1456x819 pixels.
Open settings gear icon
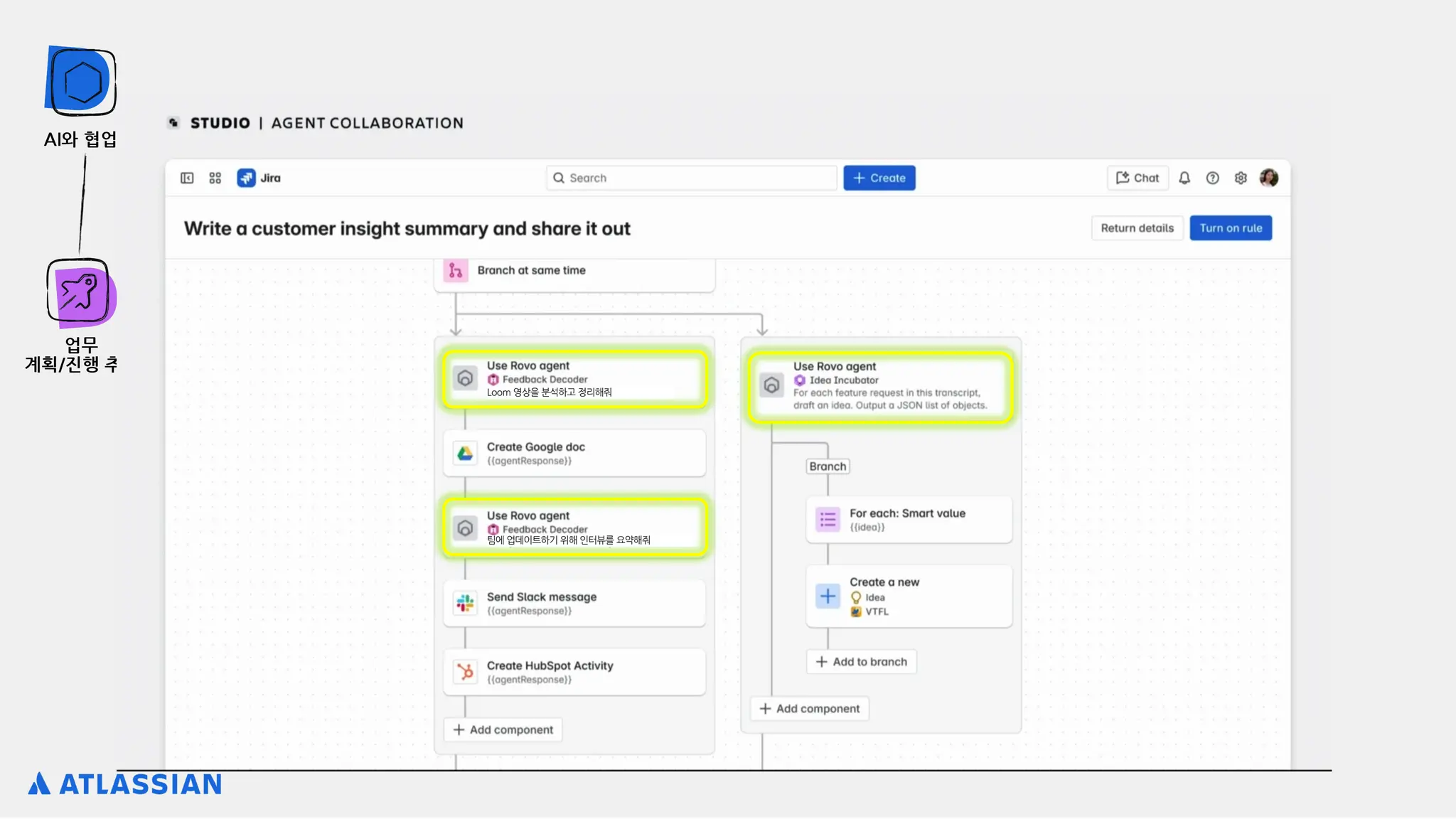pyautogui.click(x=1241, y=178)
